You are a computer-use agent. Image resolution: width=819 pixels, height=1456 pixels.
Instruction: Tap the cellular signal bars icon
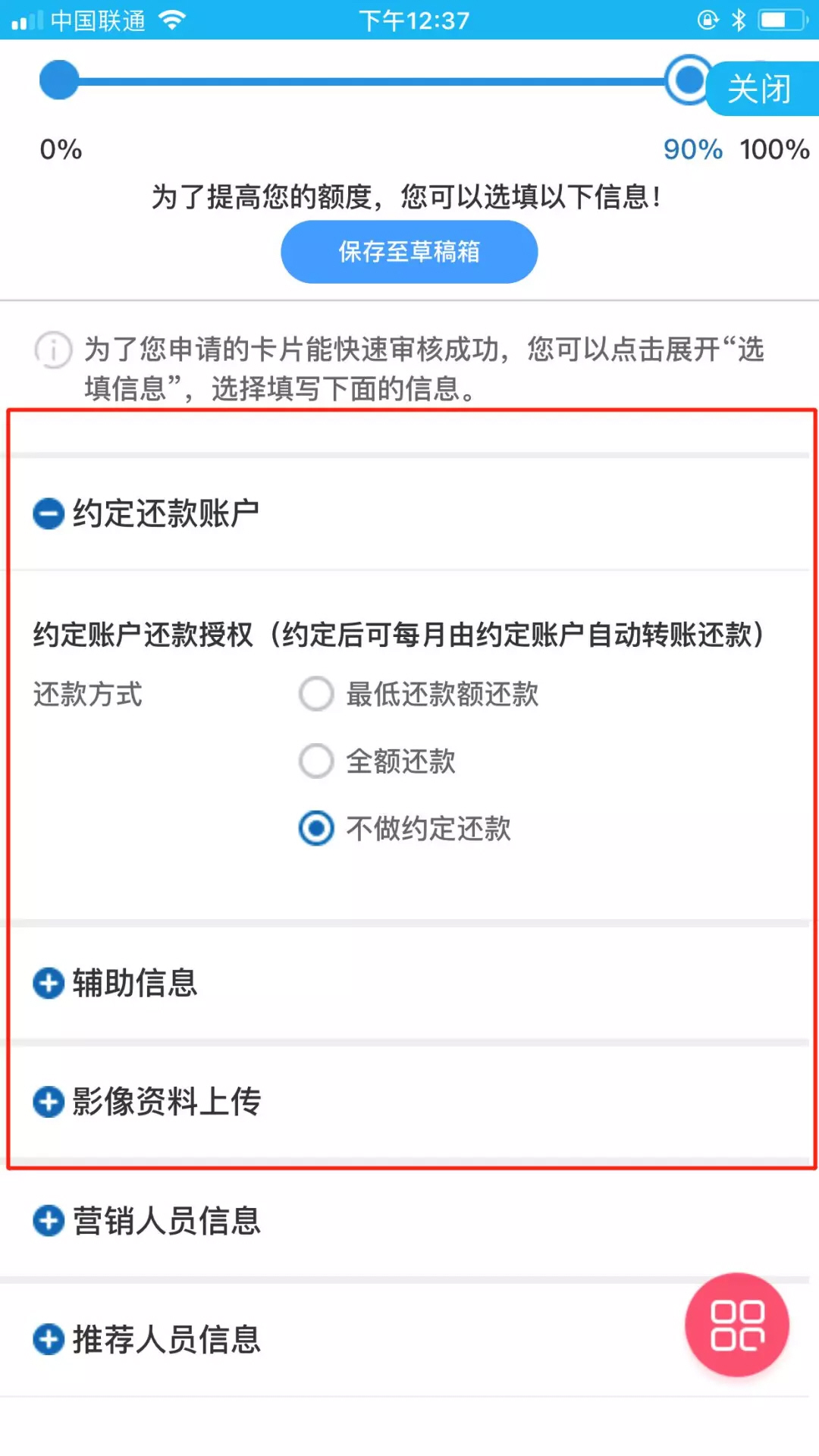pyautogui.click(x=27, y=20)
